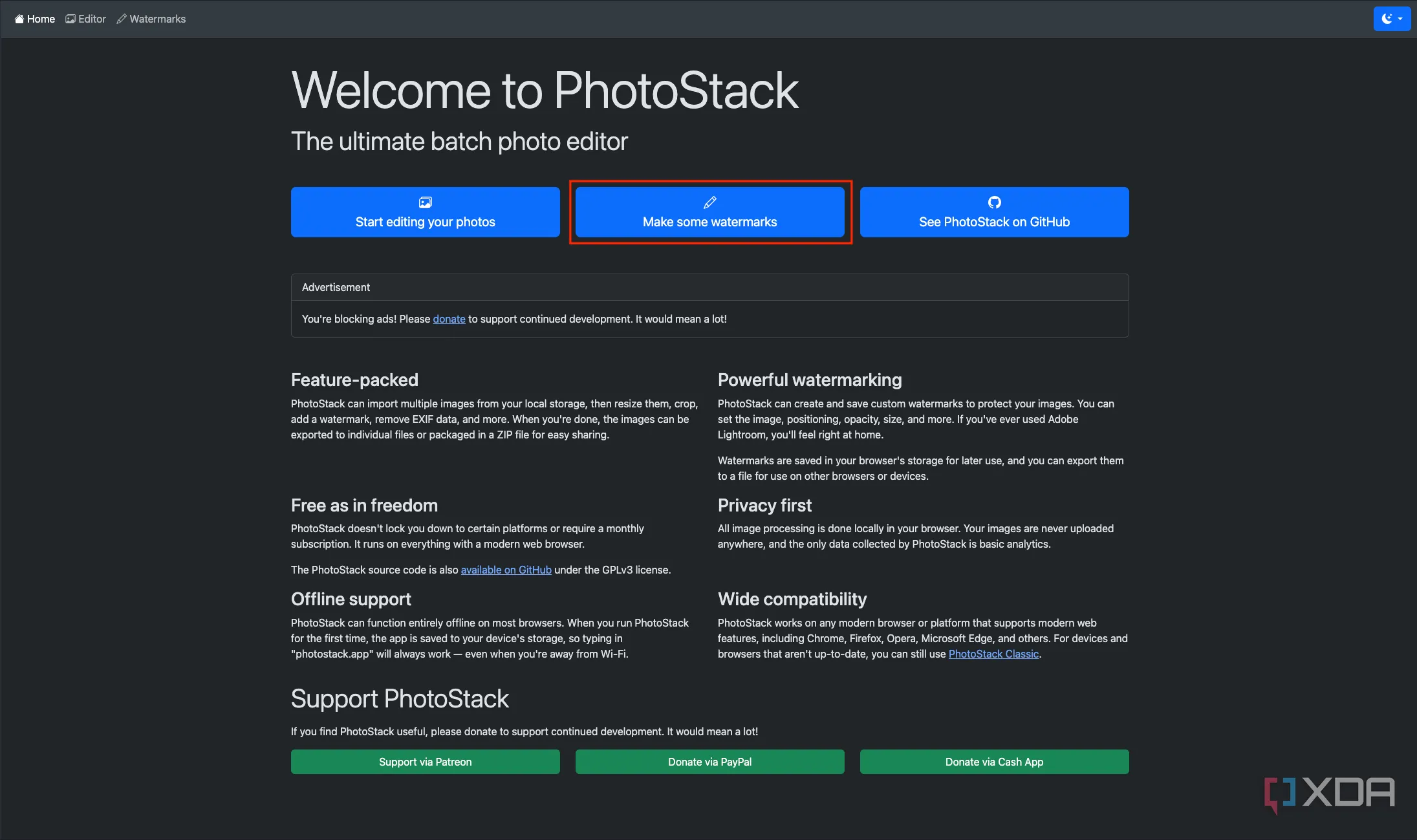Follow the donate link in advertisement box
Viewport: 1417px width, 840px height.
click(449, 319)
